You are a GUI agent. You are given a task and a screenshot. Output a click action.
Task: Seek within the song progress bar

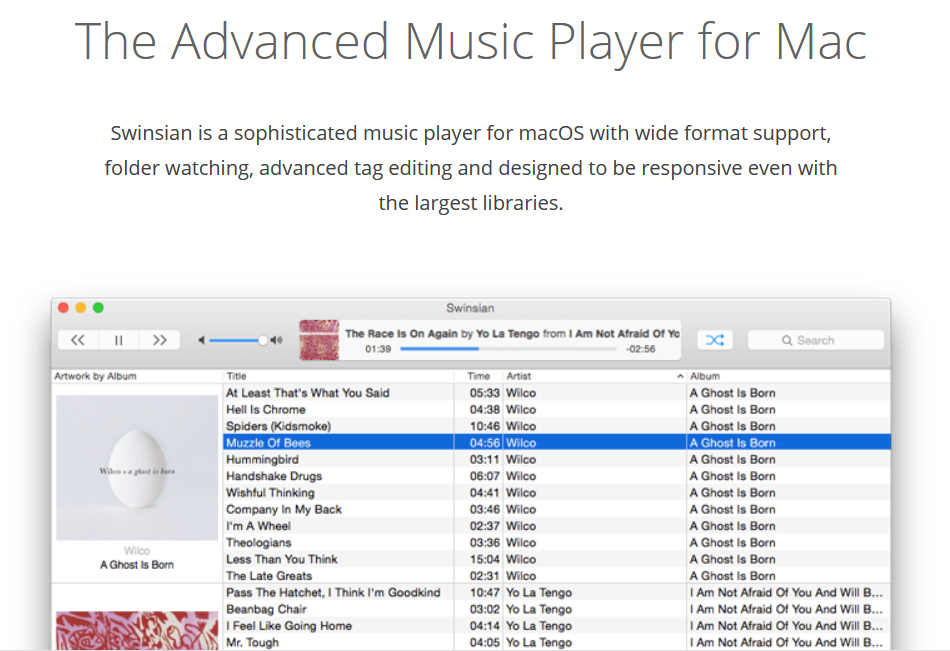(x=508, y=349)
